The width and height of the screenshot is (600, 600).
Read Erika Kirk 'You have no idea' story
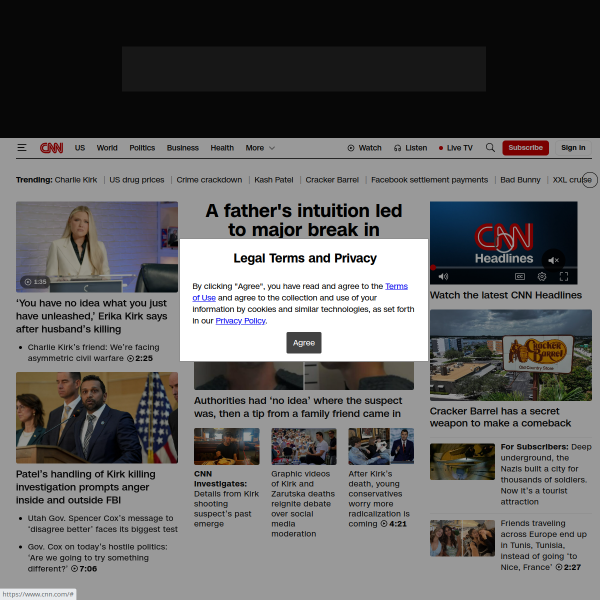tap(92, 316)
